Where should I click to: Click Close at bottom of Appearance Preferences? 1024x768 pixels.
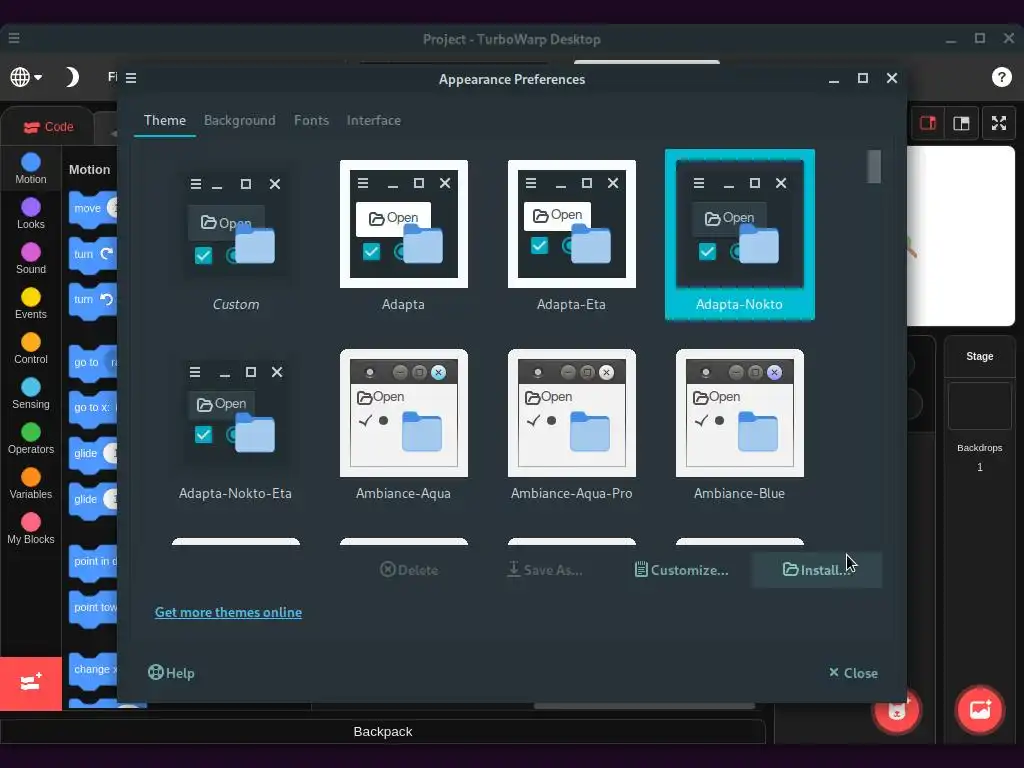(x=853, y=673)
